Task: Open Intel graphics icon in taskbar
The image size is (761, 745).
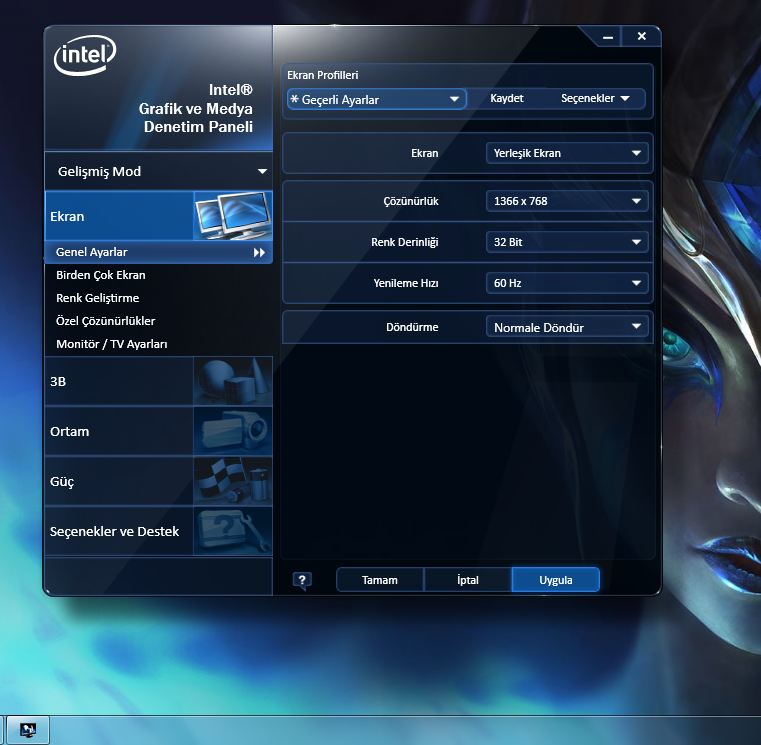Action: click(28, 729)
